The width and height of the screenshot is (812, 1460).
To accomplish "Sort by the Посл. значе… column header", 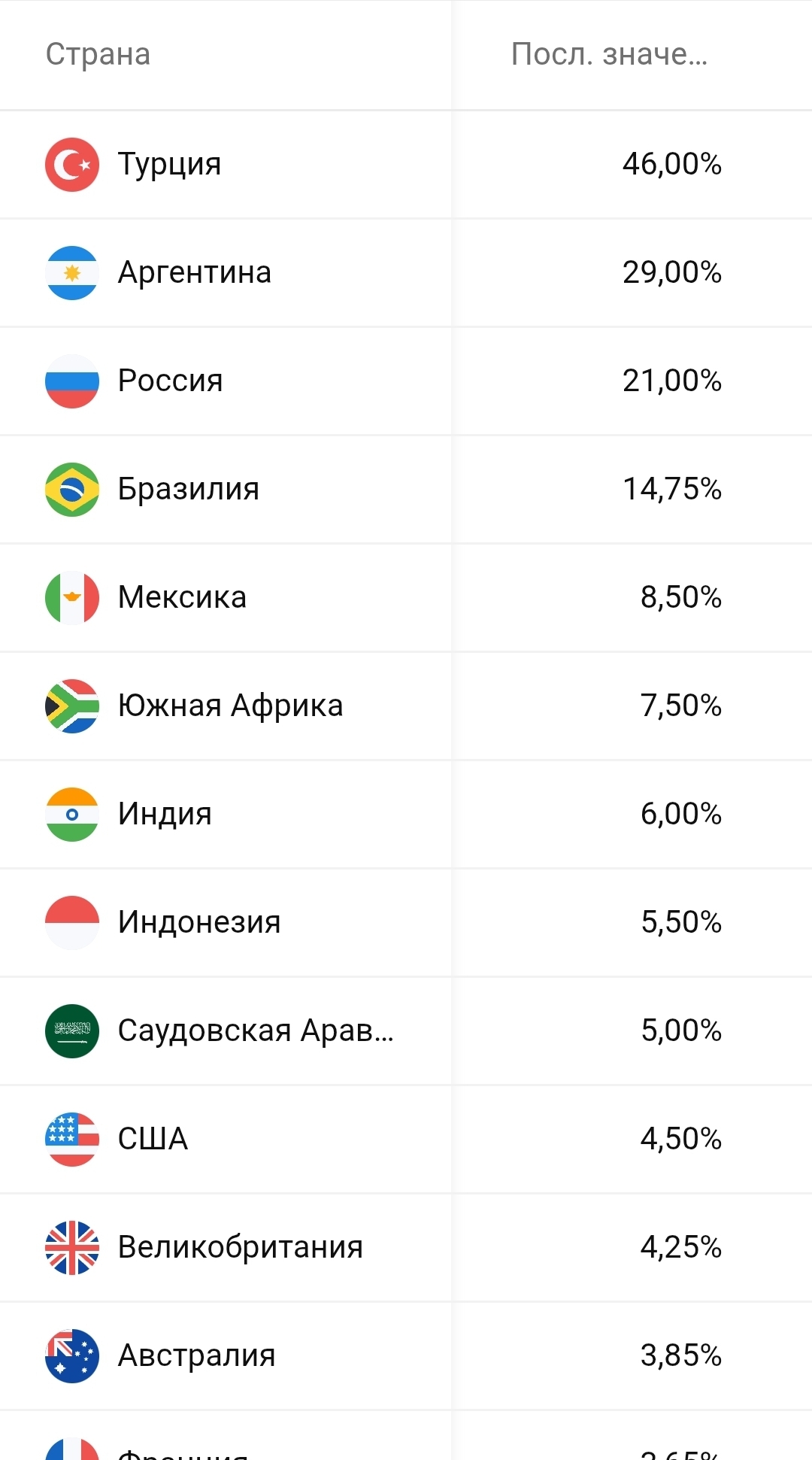I will pos(609,54).
